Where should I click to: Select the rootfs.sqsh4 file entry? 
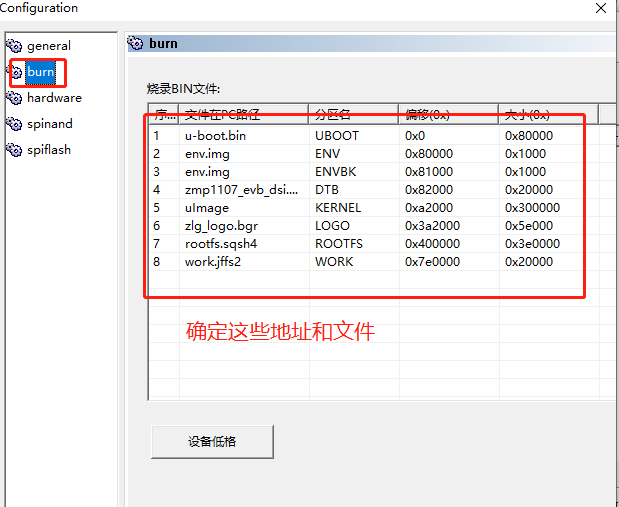coord(221,244)
